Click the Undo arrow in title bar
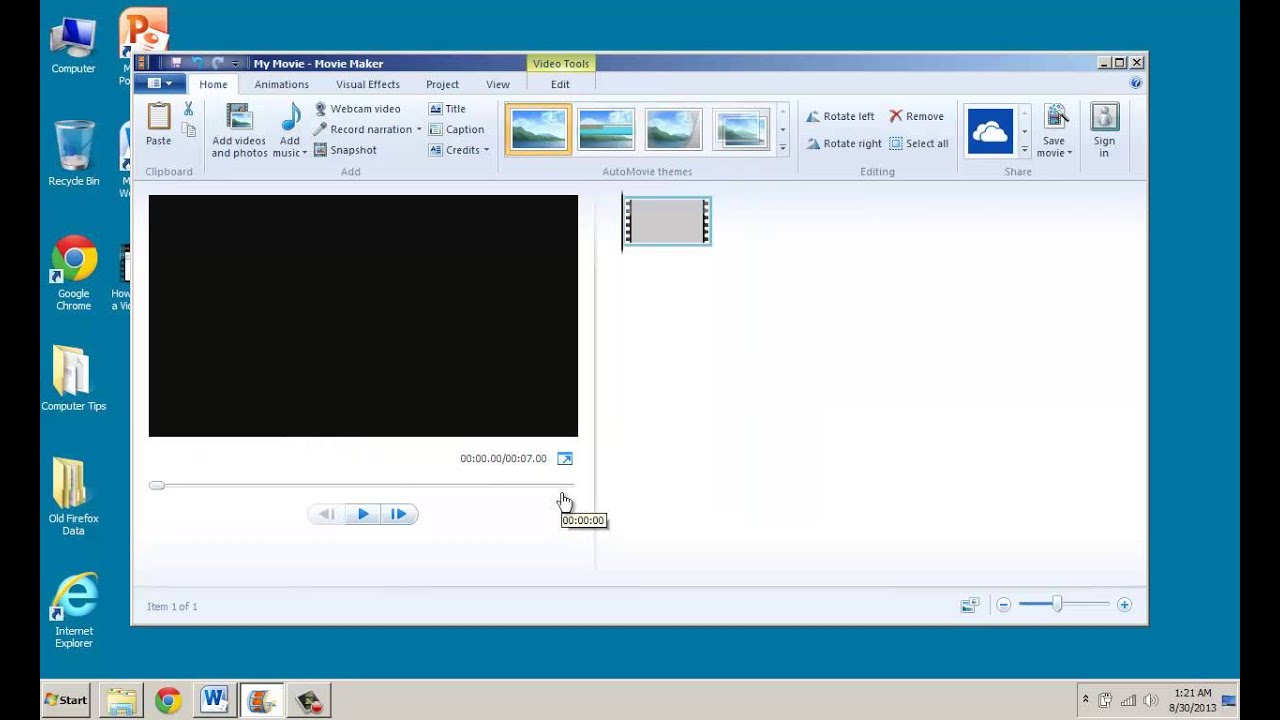Viewport: 1280px width, 720px height. [197, 63]
